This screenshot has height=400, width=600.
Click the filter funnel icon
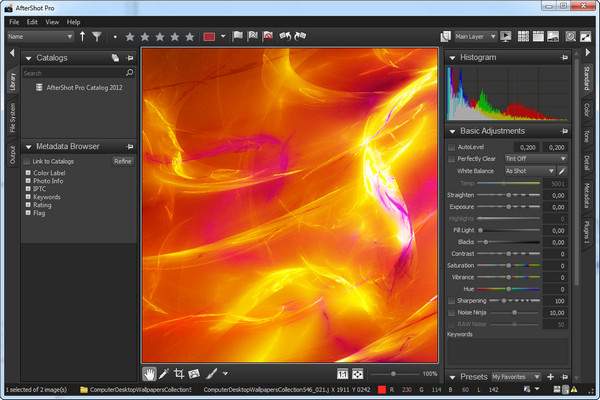tap(96, 36)
